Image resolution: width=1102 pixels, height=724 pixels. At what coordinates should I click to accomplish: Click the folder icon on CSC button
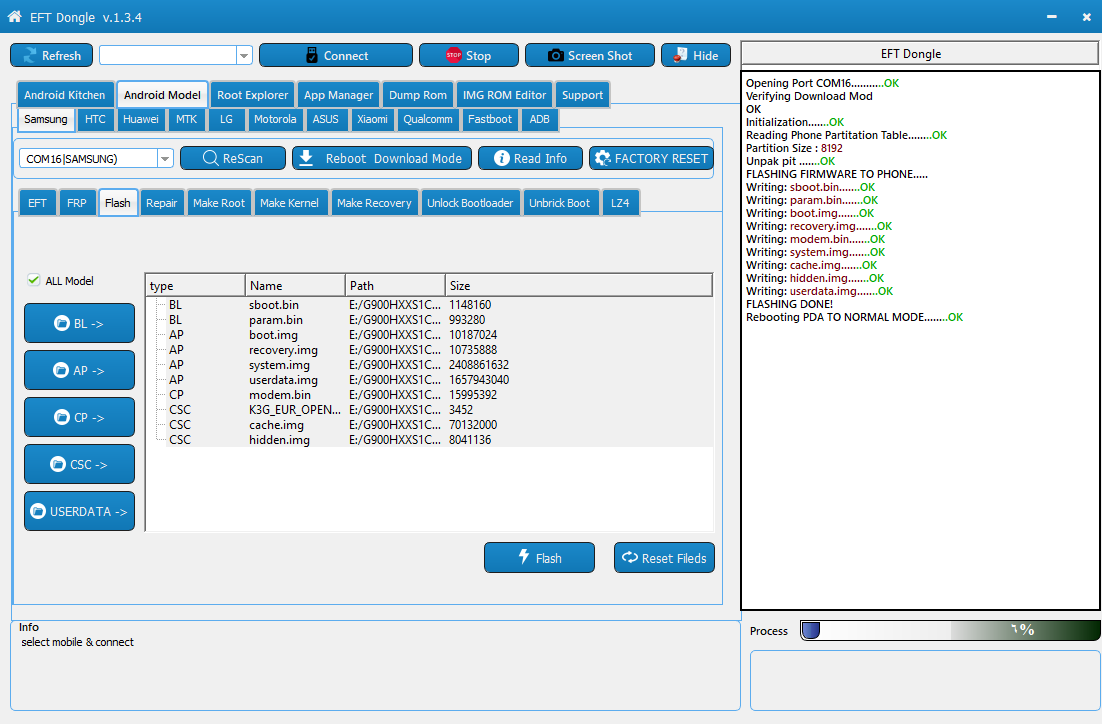coord(58,465)
